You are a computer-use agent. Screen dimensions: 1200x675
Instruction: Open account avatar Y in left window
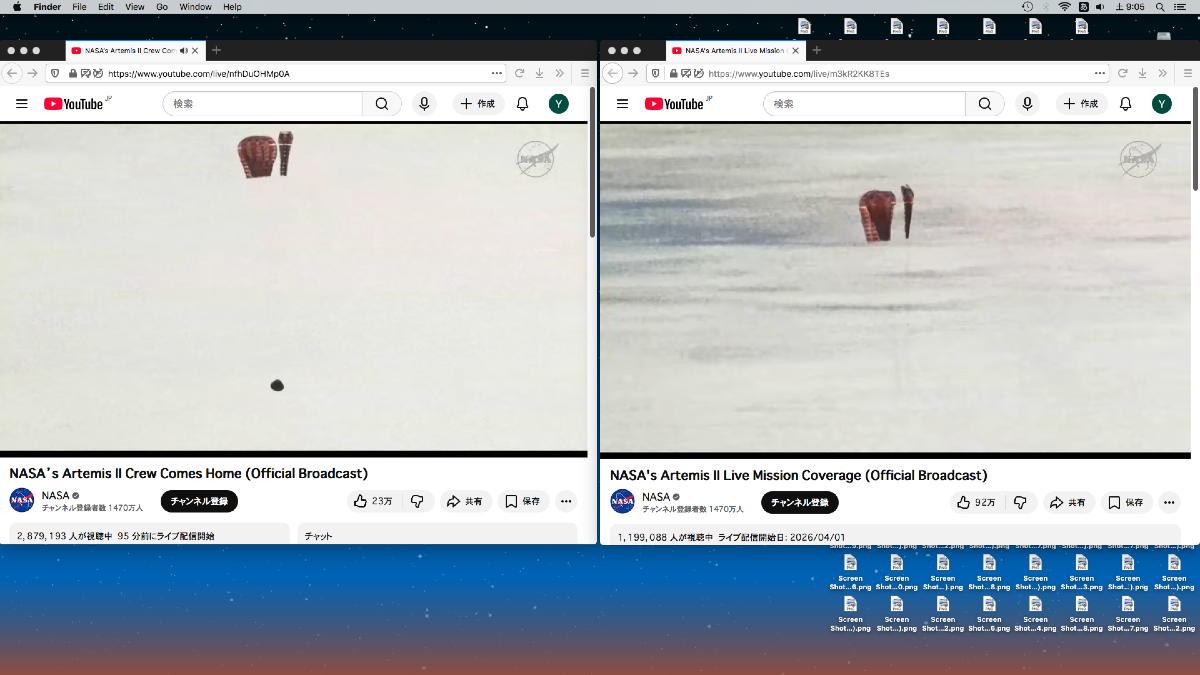(559, 104)
